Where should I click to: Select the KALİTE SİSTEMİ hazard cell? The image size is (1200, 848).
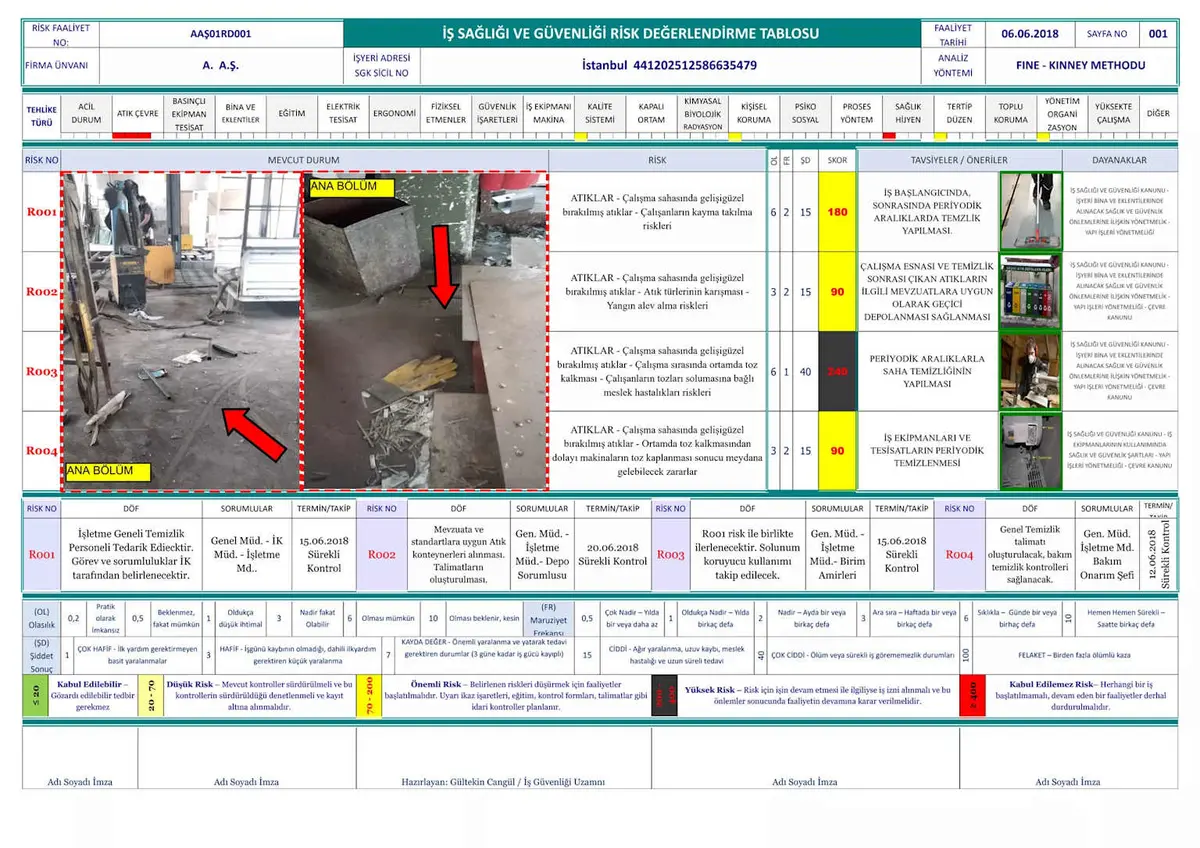click(600, 113)
